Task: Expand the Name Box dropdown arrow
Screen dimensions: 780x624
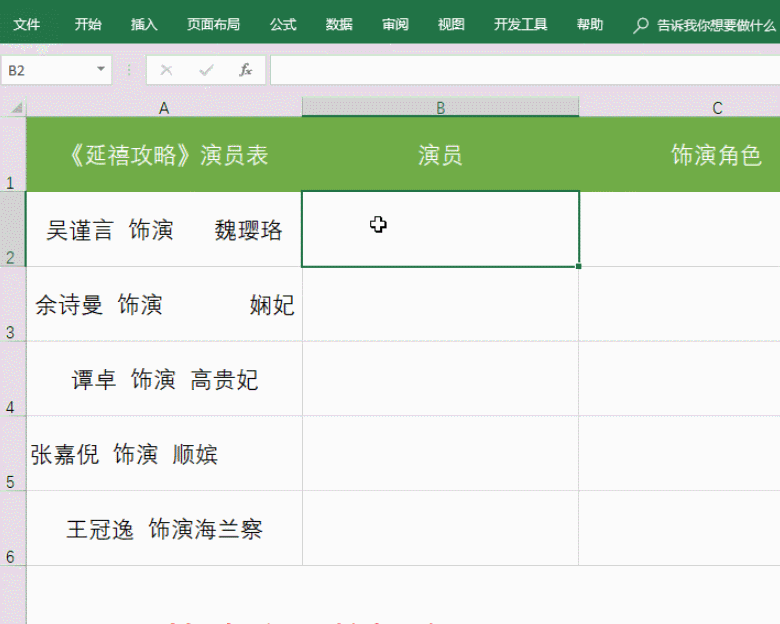Action: (101, 69)
